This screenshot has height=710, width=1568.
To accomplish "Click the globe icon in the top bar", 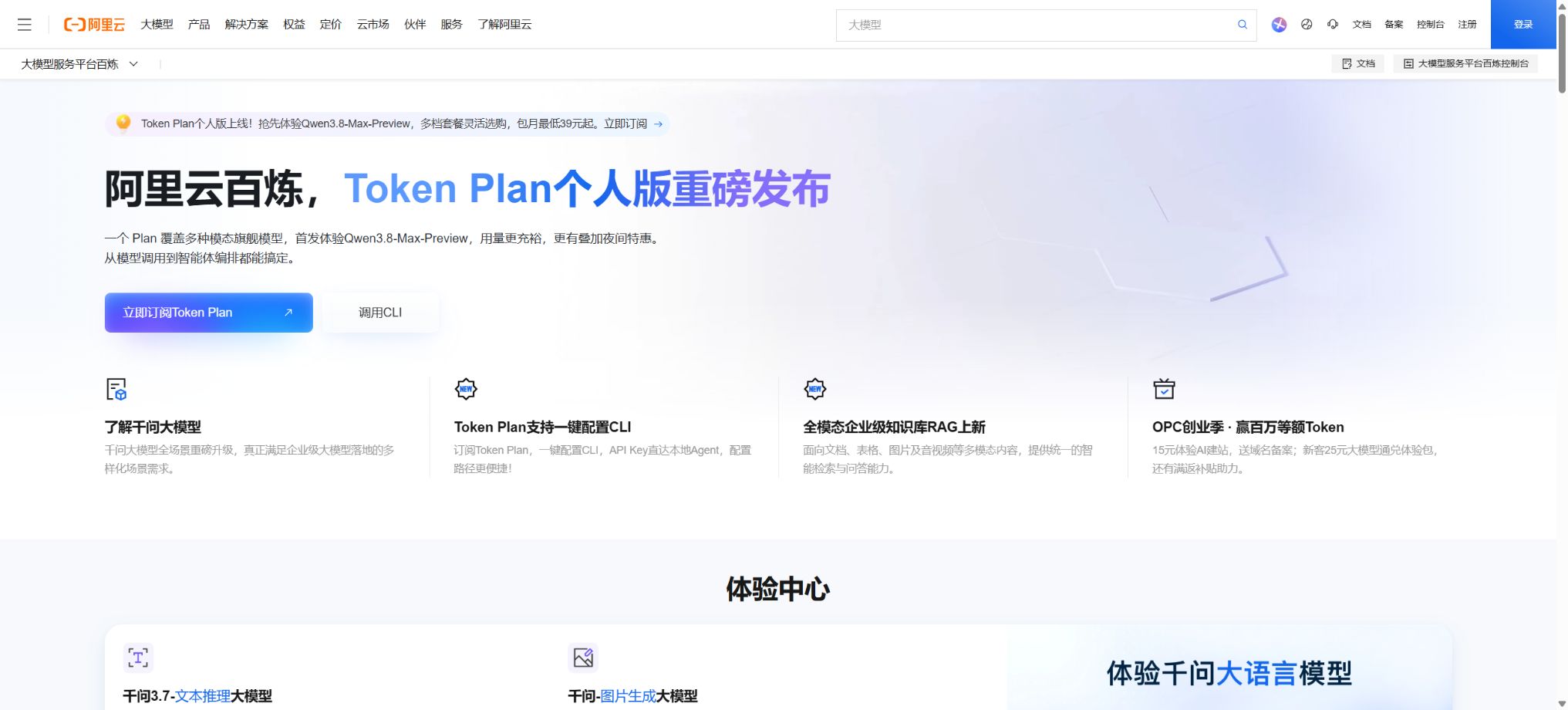I will 1307,25.
